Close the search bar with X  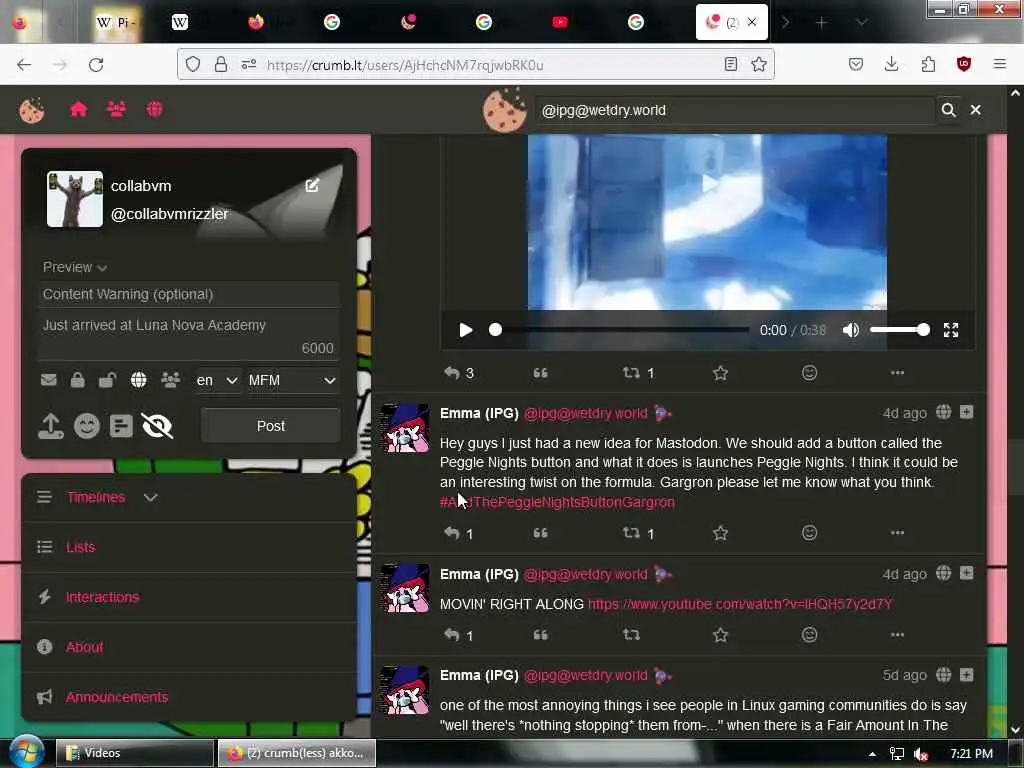pos(976,110)
